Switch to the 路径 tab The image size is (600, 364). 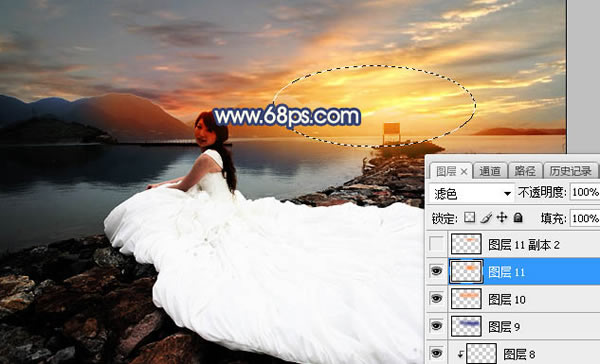coord(525,171)
